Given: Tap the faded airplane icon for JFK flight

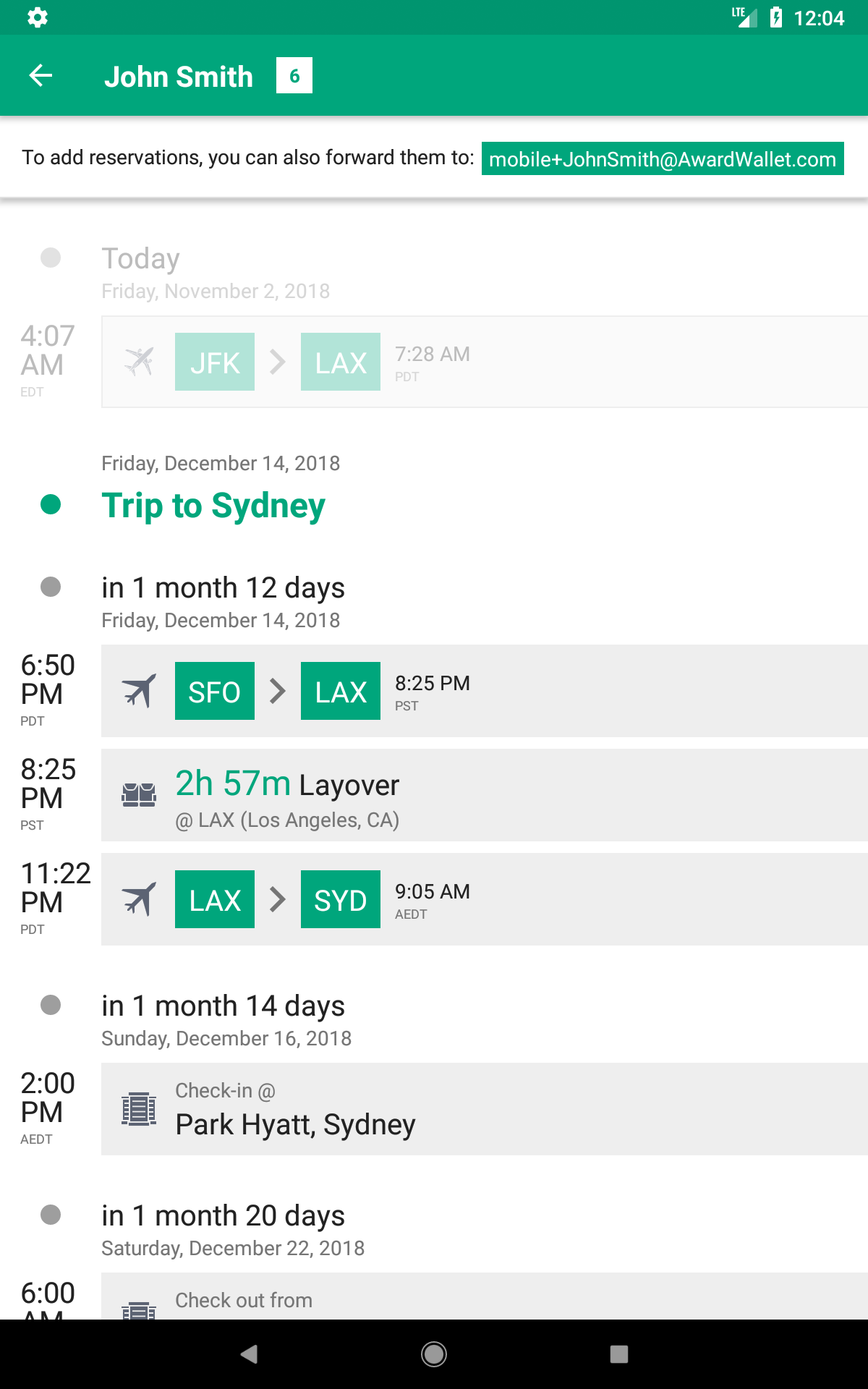Looking at the screenshot, I should pyautogui.click(x=139, y=362).
